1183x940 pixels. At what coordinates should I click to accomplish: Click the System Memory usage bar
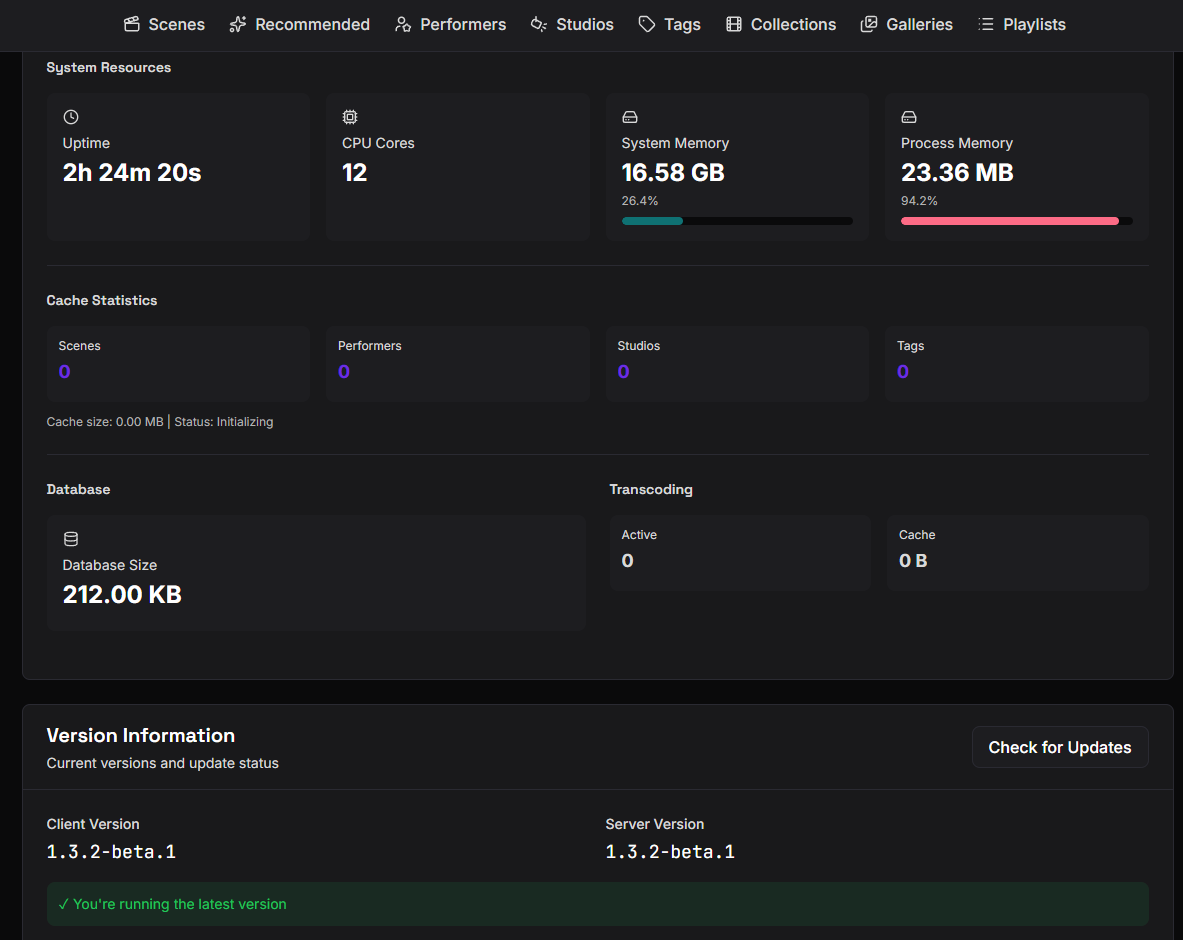pyautogui.click(x=737, y=221)
